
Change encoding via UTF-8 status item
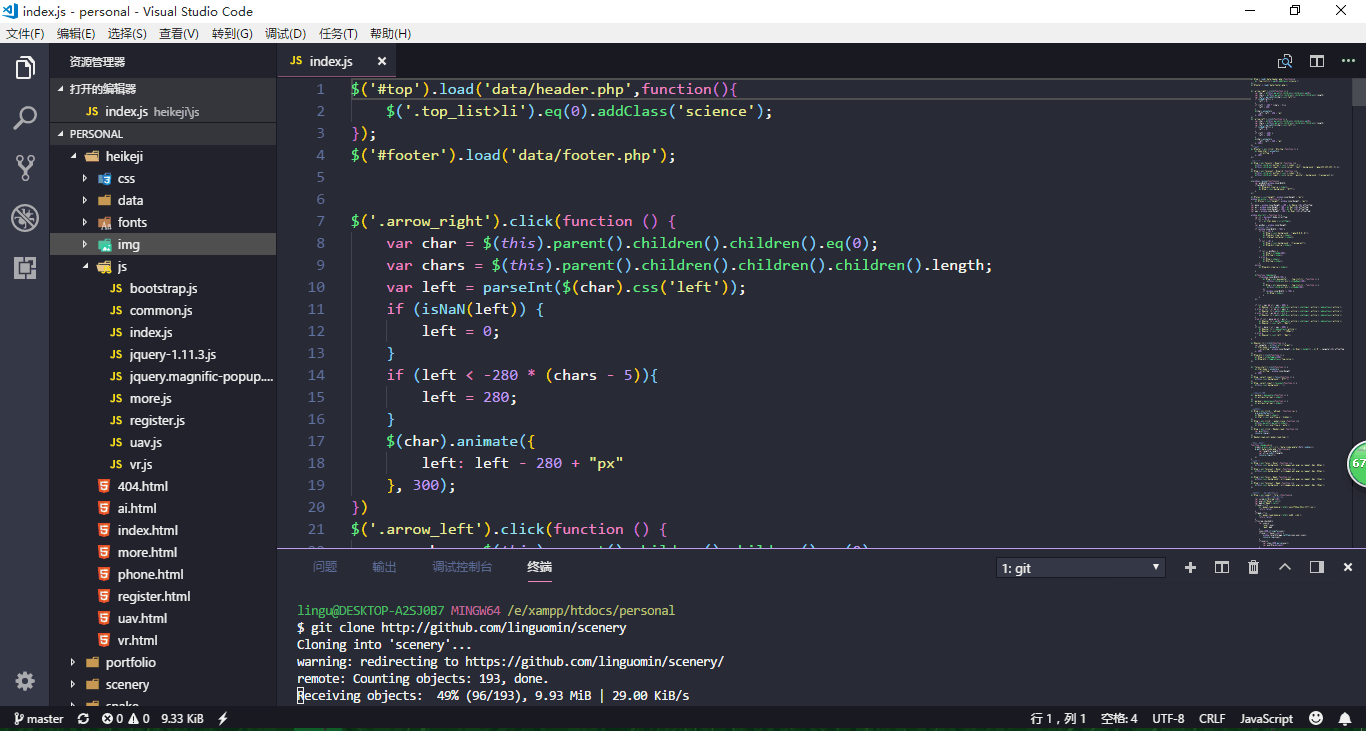coord(1168,718)
